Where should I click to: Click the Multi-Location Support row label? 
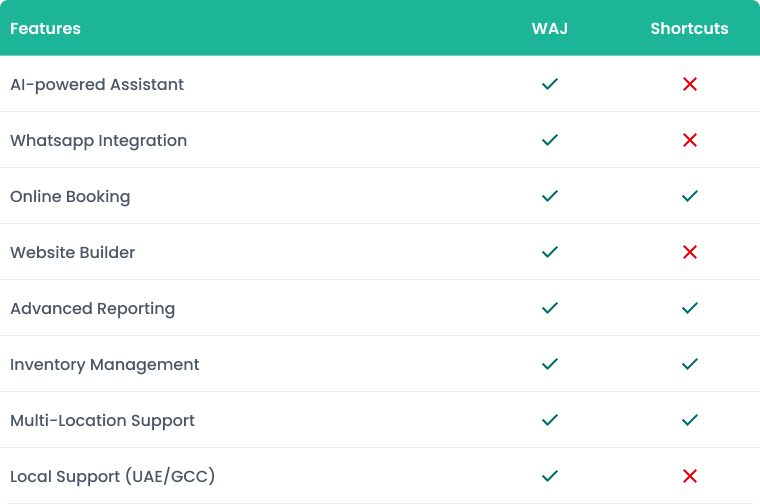[102, 420]
